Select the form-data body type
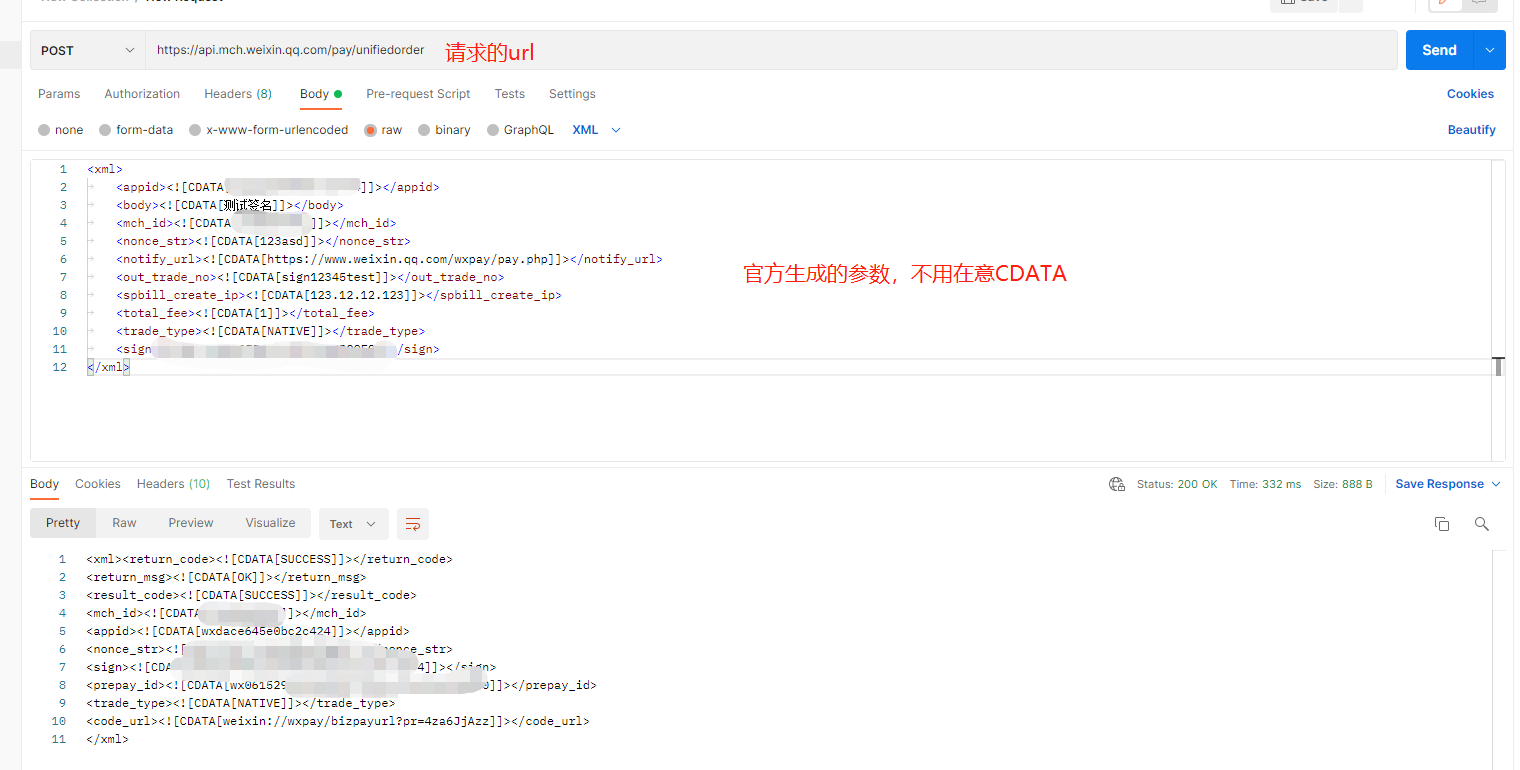1520x770 pixels. [136, 130]
